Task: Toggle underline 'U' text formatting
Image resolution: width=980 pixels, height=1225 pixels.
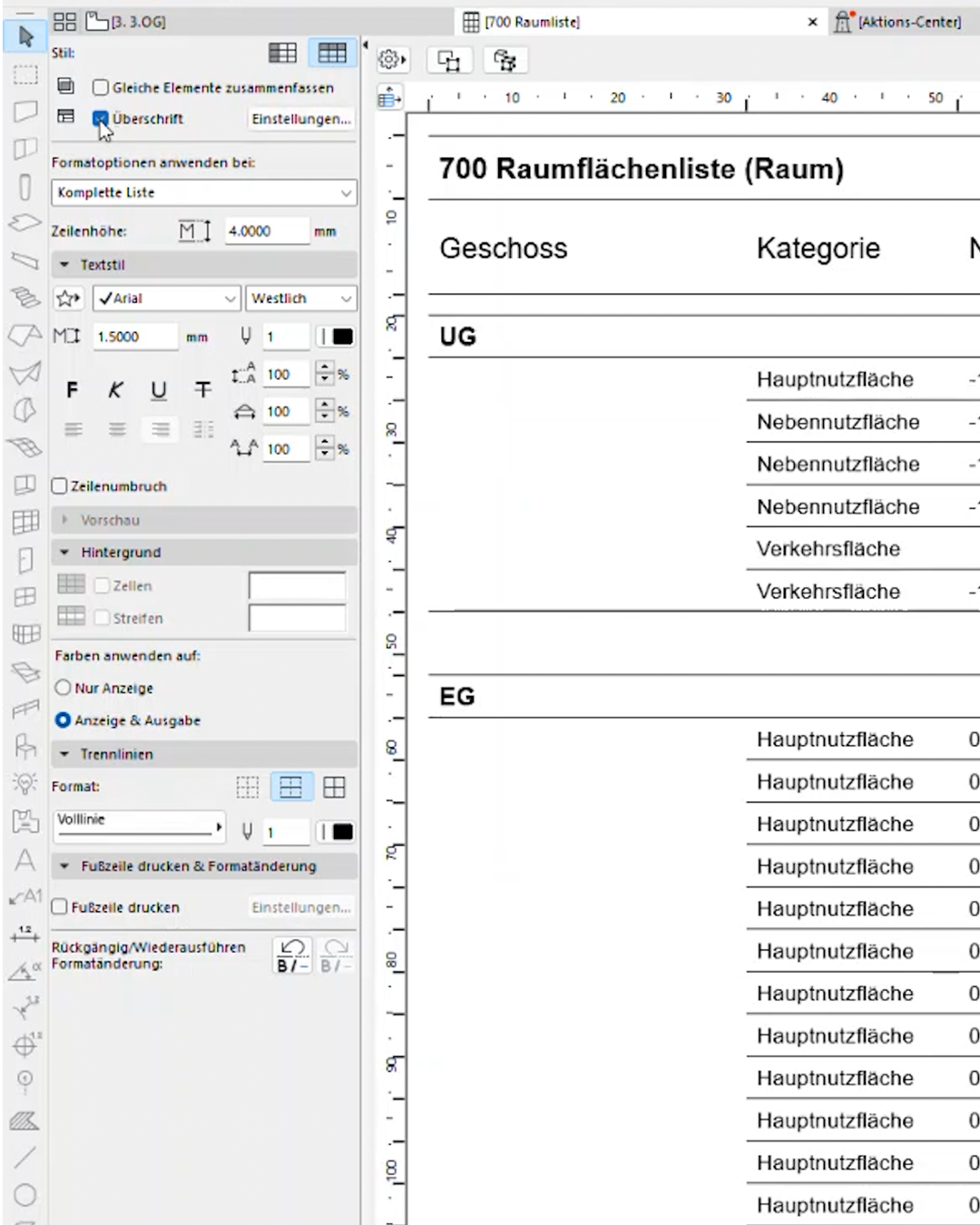Action: pos(159,390)
